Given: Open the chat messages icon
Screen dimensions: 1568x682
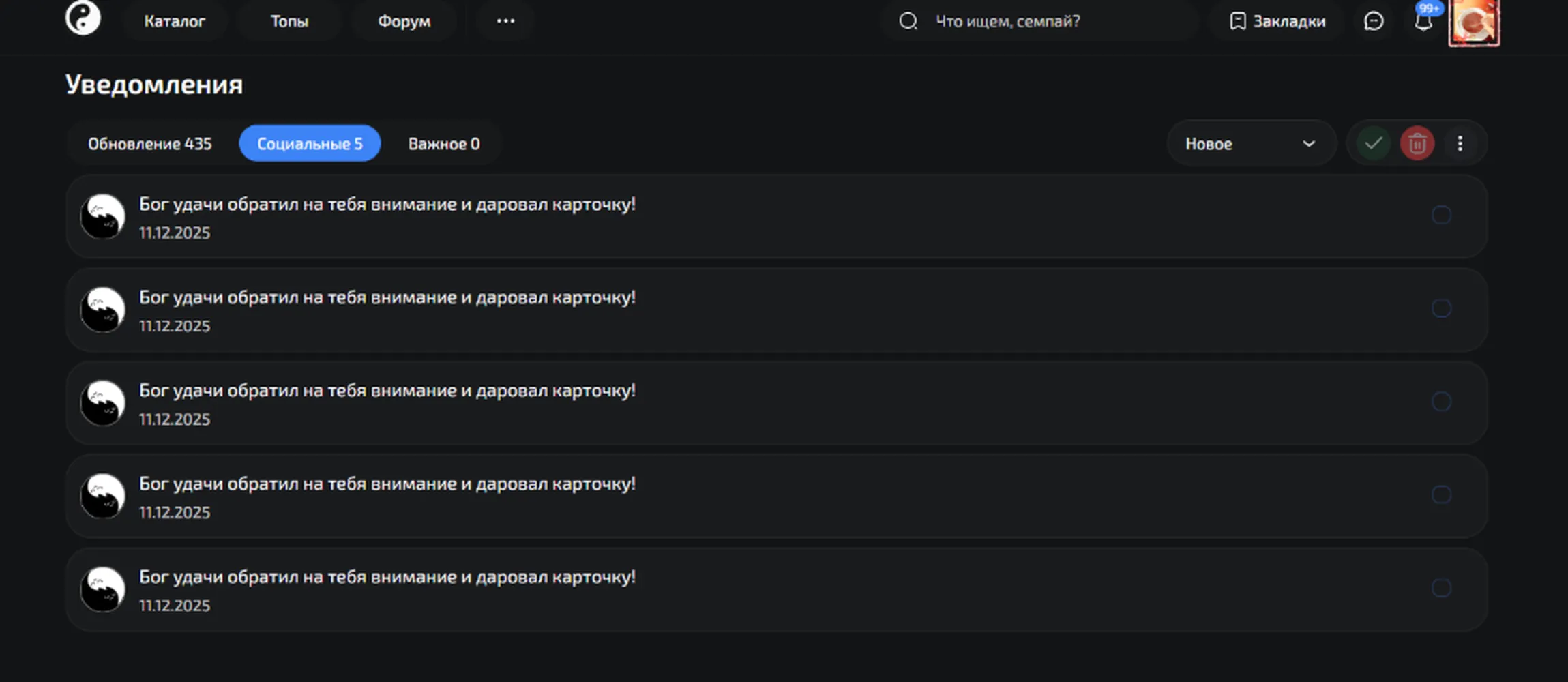Looking at the screenshot, I should point(1373,21).
